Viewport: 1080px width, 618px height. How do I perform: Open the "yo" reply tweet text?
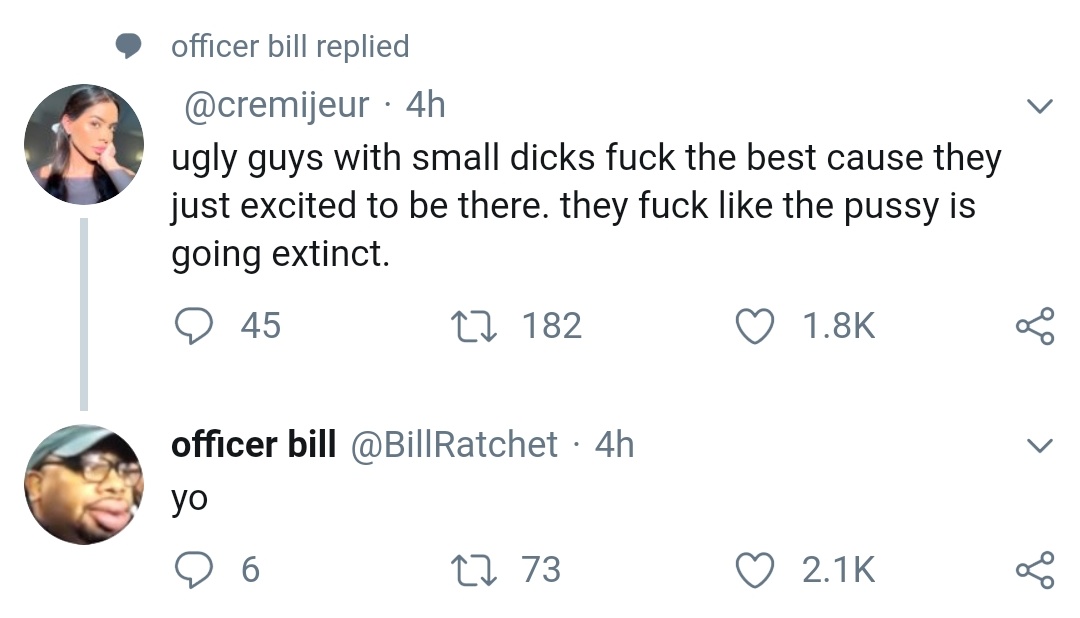[x=189, y=497]
